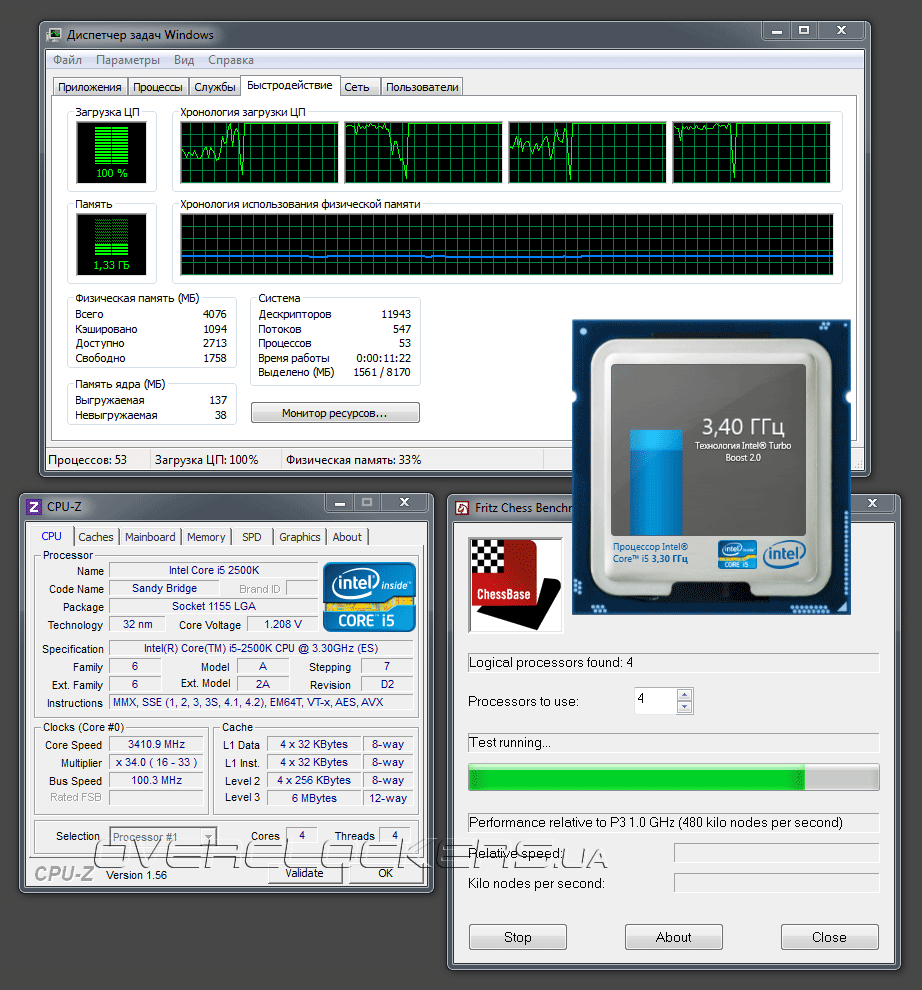Image resolution: width=922 pixels, height=990 pixels.
Task: Click the Intel logo on Turbo Boost gadget
Action: (784, 554)
